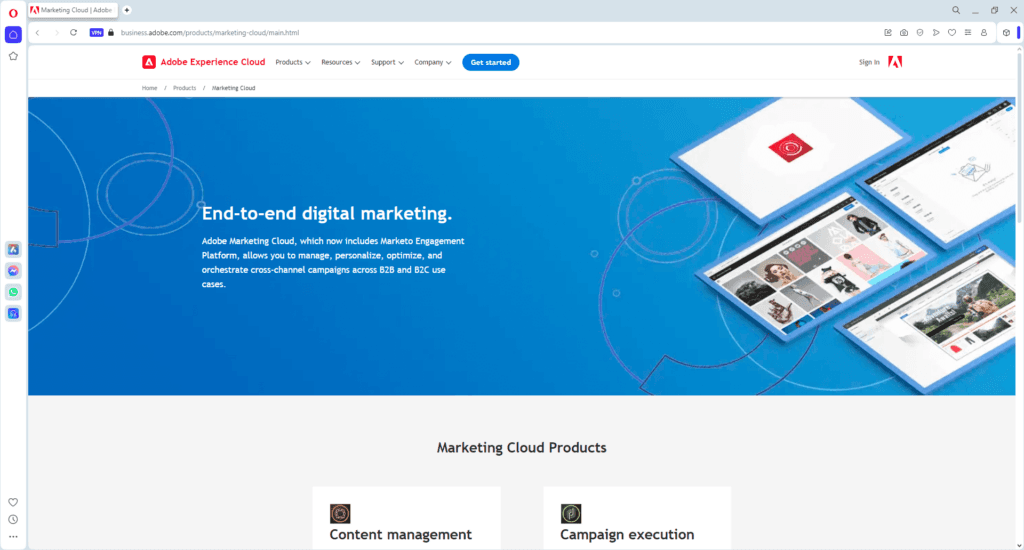Open sidebar setup three-dots menu

[13, 537]
